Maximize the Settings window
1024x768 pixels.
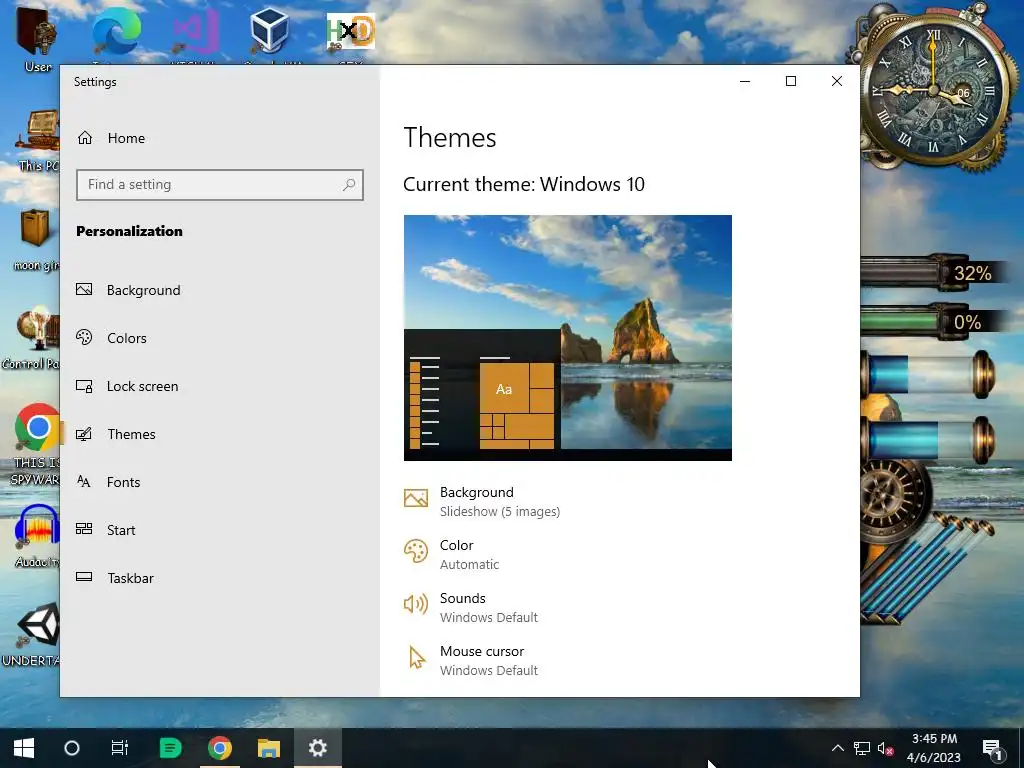click(x=791, y=81)
